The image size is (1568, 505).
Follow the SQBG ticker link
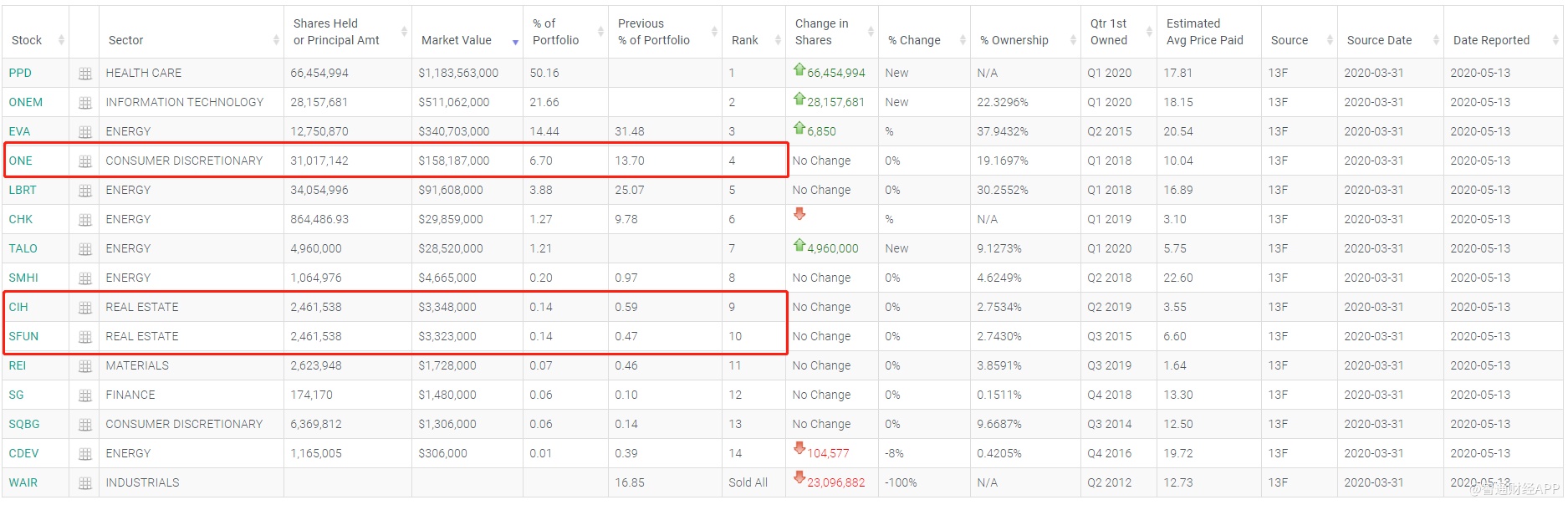24,425
